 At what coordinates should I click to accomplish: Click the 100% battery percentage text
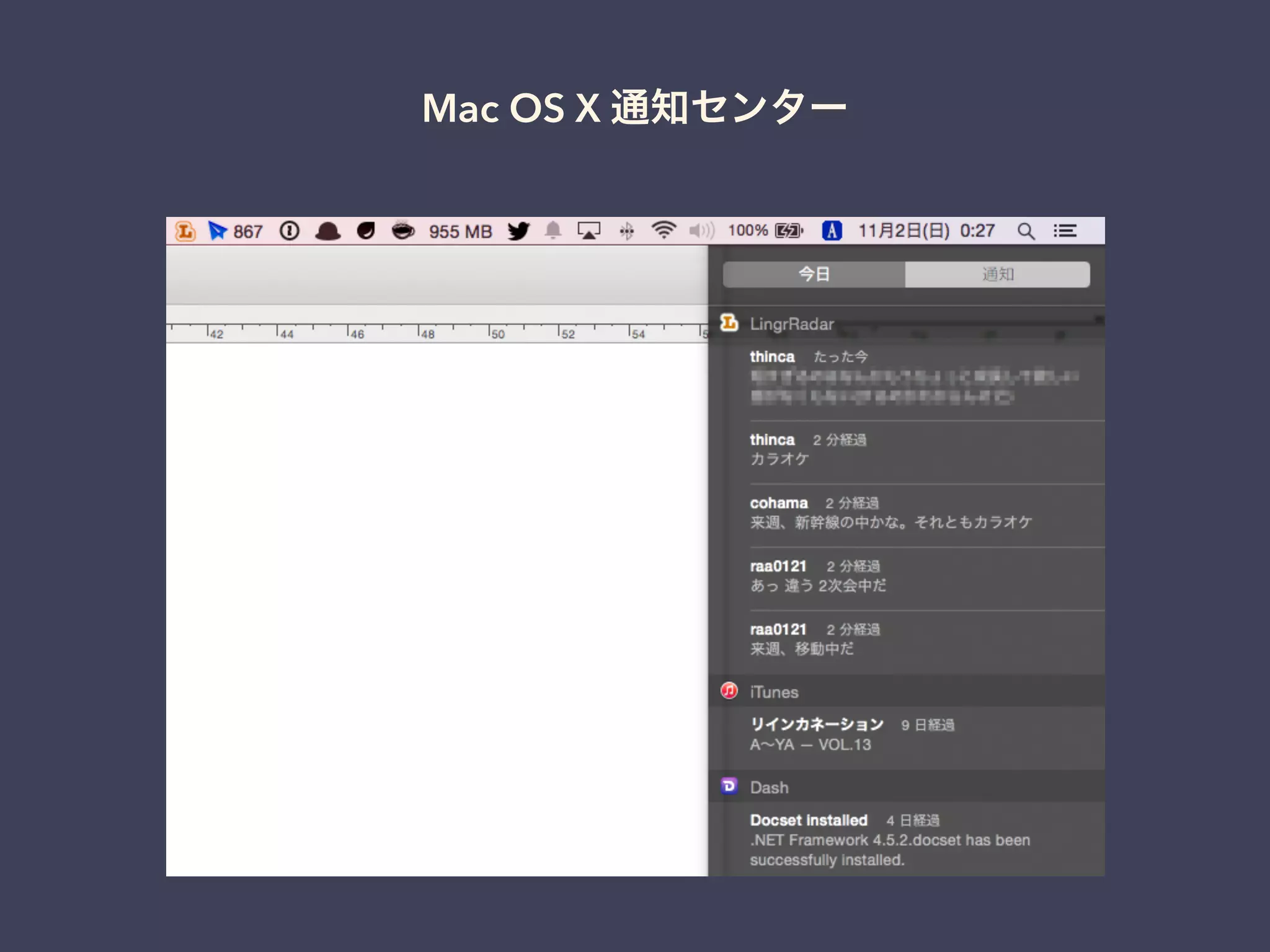748,231
